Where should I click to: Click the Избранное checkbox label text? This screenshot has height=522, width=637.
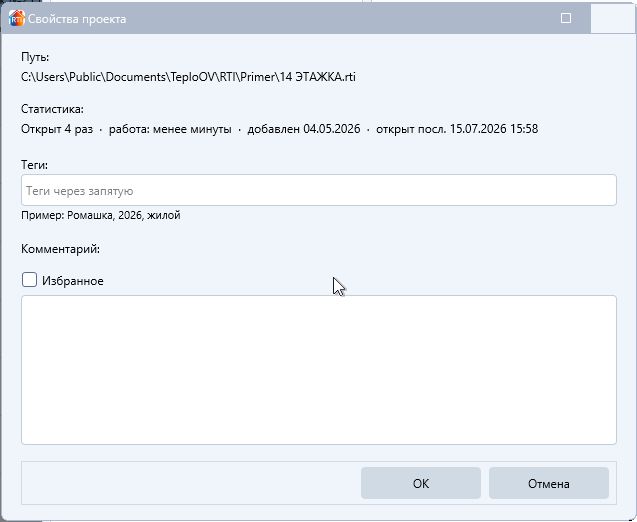click(73, 281)
